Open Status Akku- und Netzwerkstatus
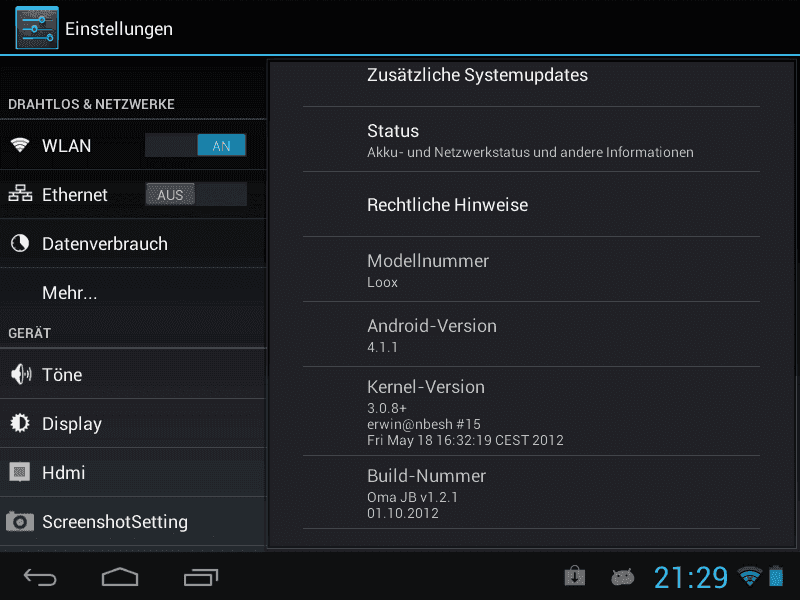The height and width of the screenshot is (600, 800). tap(531, 139)
